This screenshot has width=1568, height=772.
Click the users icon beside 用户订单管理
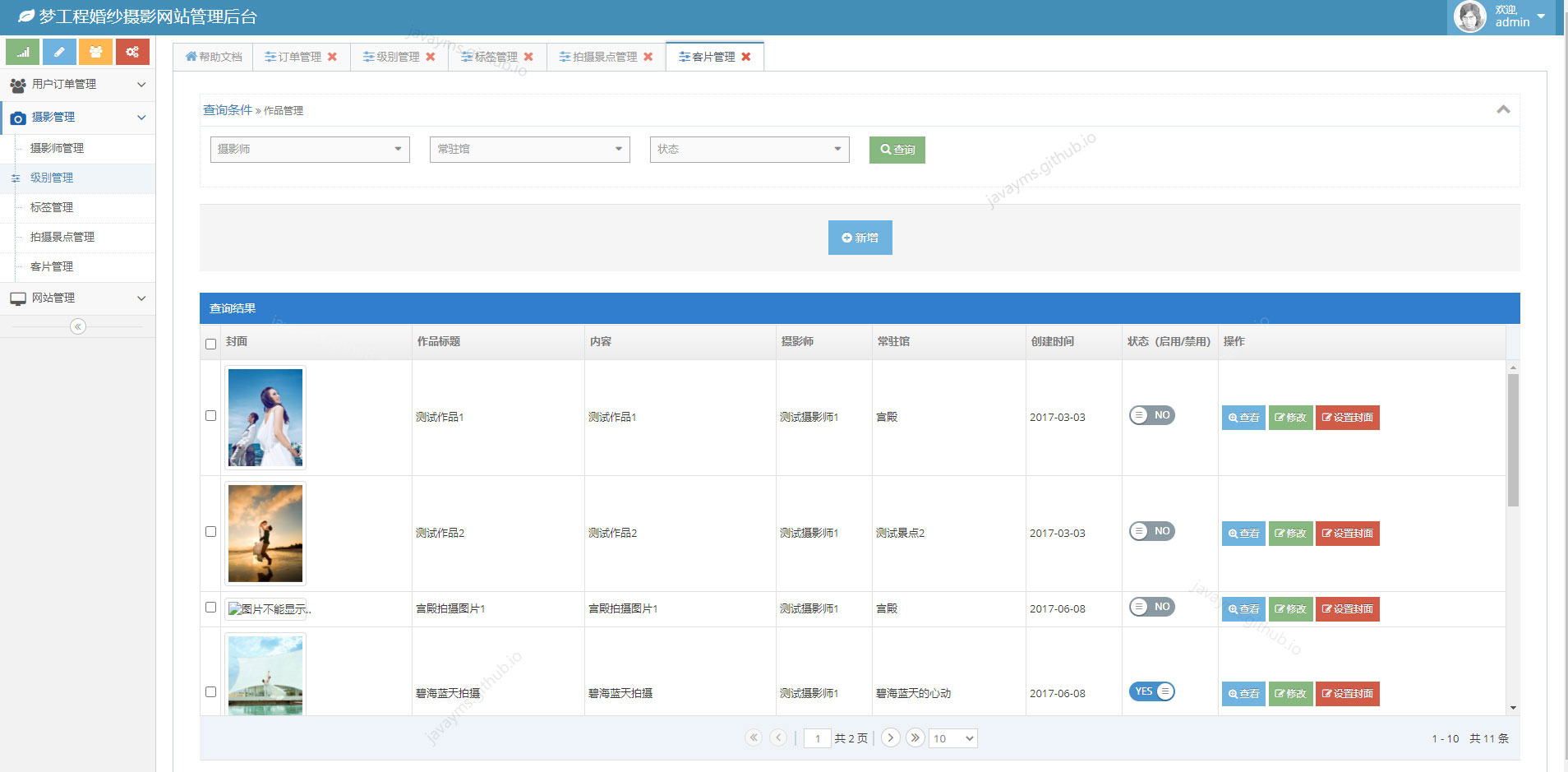coord(17,84)
